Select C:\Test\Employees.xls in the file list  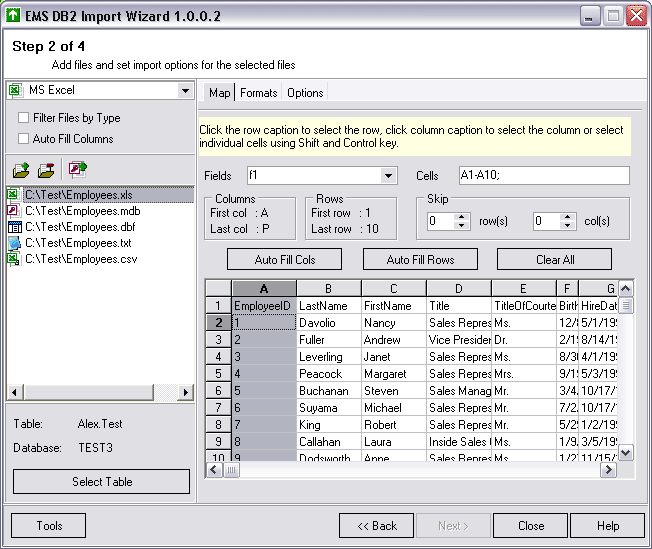tap(101, 195)
